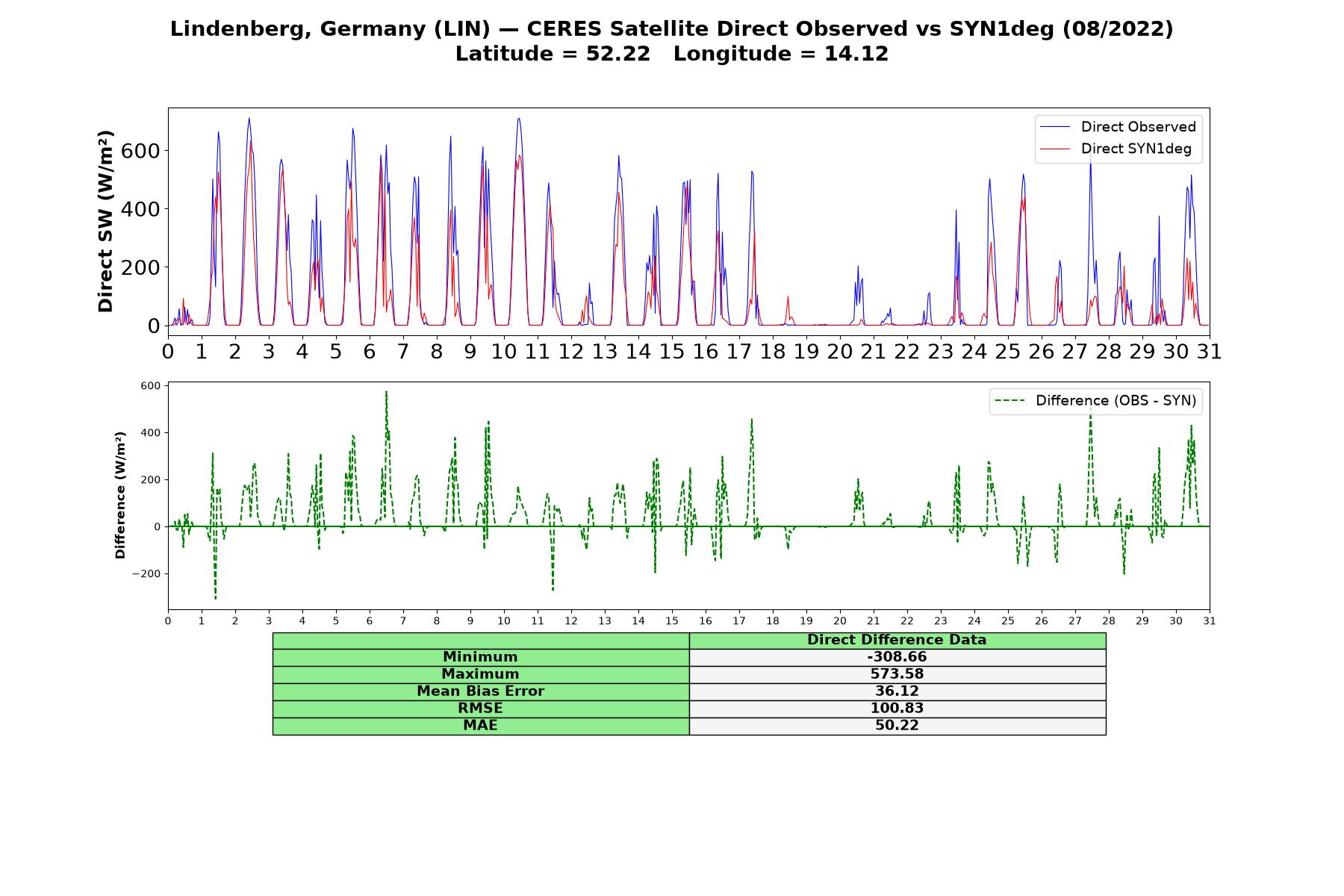This screenshot has width=1344, height=896.
Task: Click the Difference (OBS - SYN) legend label
Action: (x=1116, y=401)
